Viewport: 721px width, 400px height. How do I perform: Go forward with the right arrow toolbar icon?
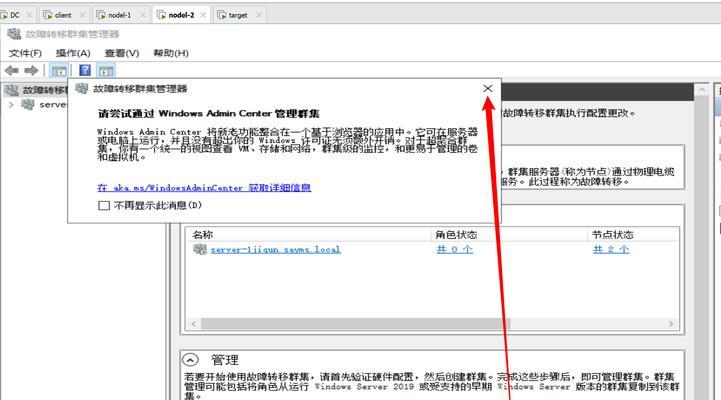point(31,70)
